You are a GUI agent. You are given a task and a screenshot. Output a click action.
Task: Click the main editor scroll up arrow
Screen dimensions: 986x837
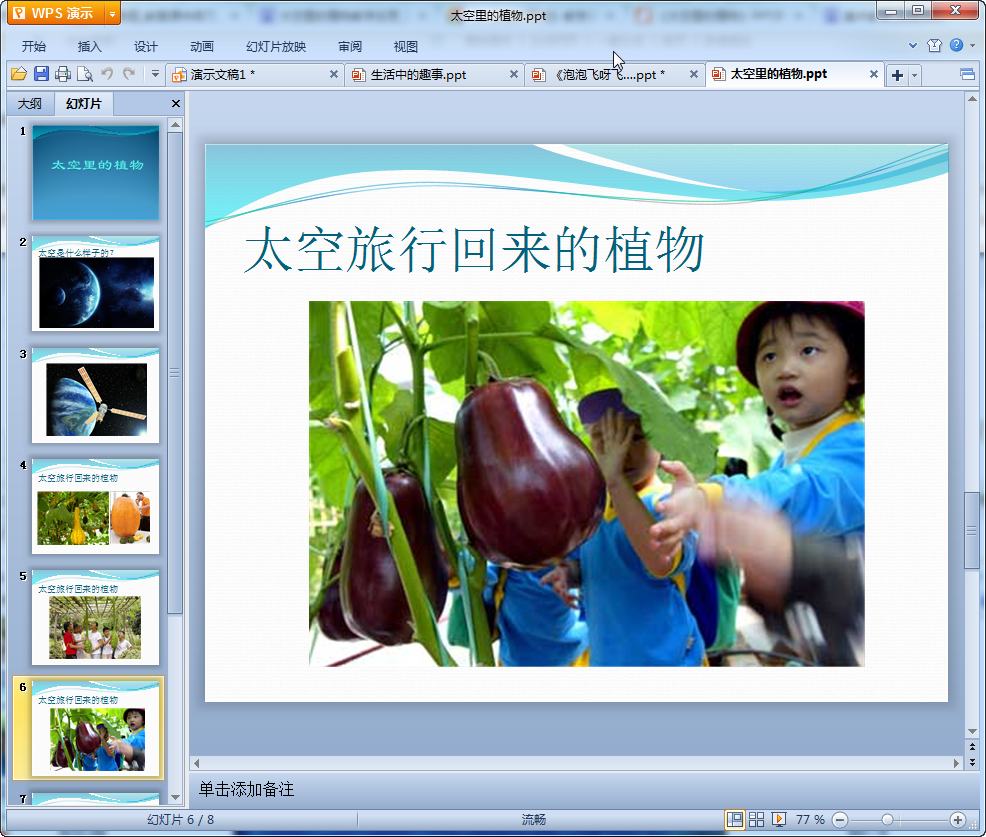pos(972,99)
